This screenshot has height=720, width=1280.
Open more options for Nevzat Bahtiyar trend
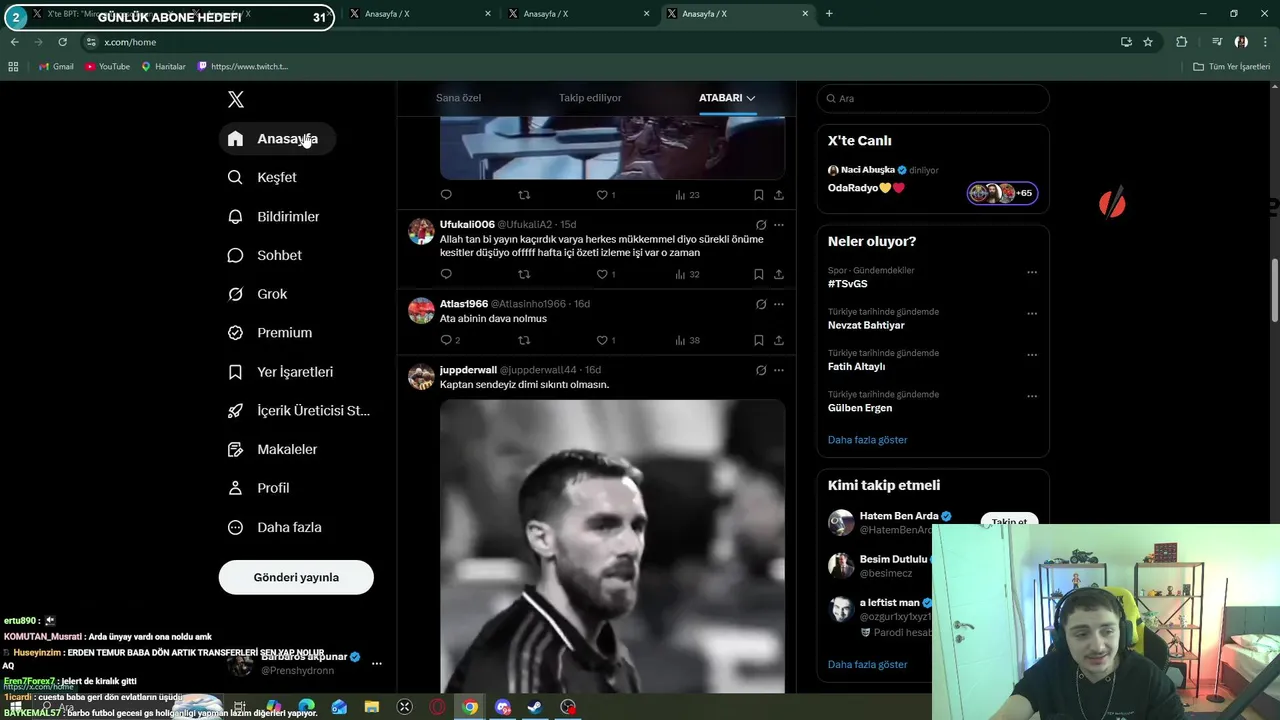click(x=1032, y=313)
